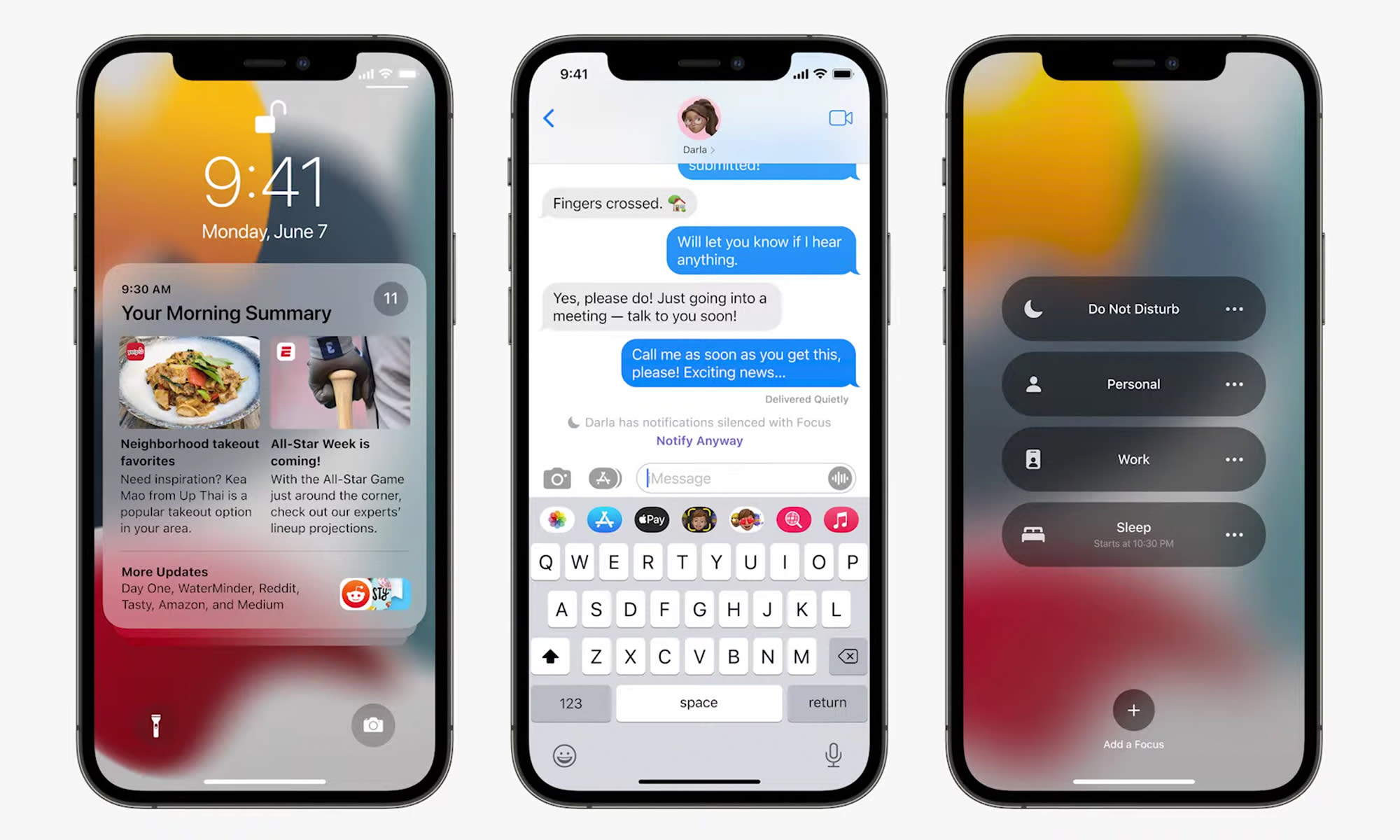Tap the App Store icon in iMessage bar

tap(603, 519)
